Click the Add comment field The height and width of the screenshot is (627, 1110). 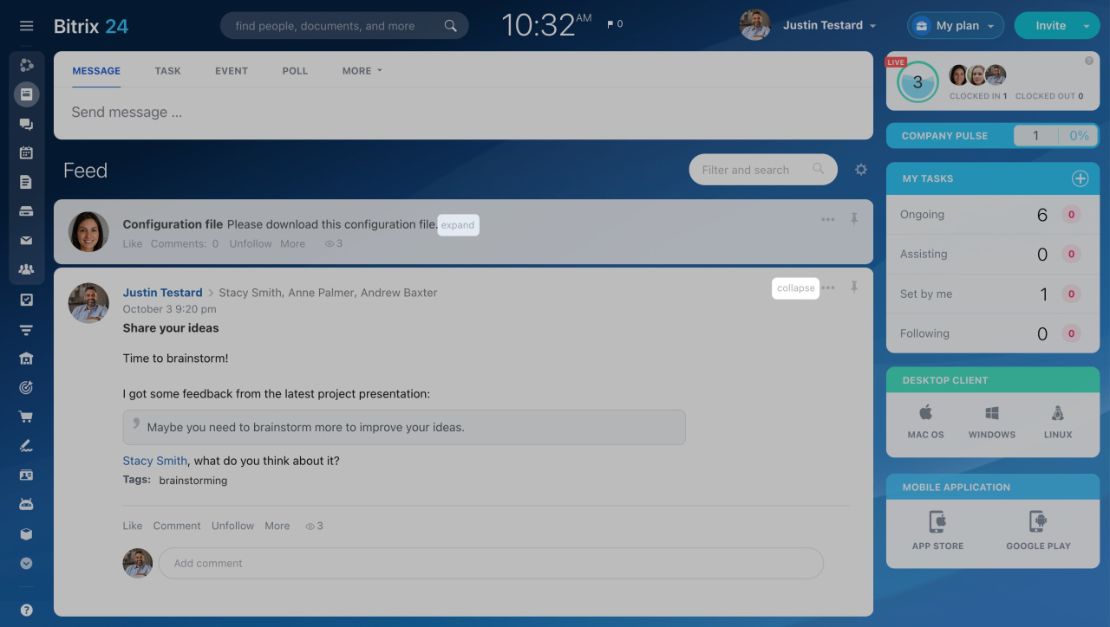(x=491, y=563)
